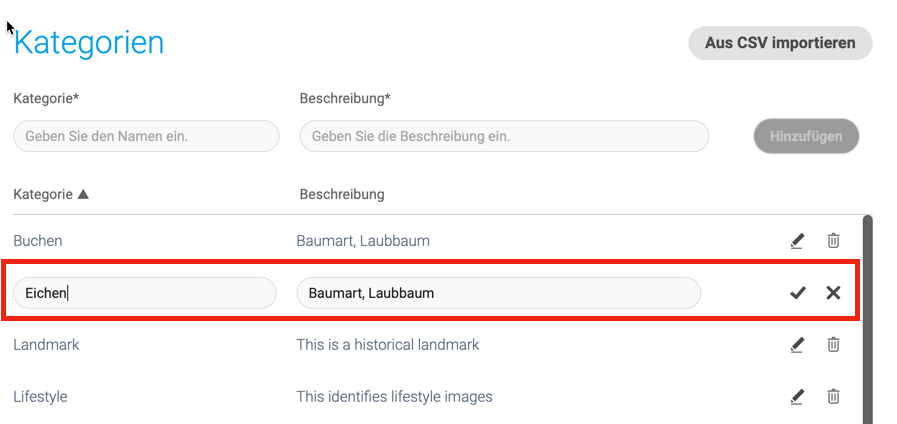Edit the Buchen category with pencil icon

pyautogui.click(x=797, y=241)
